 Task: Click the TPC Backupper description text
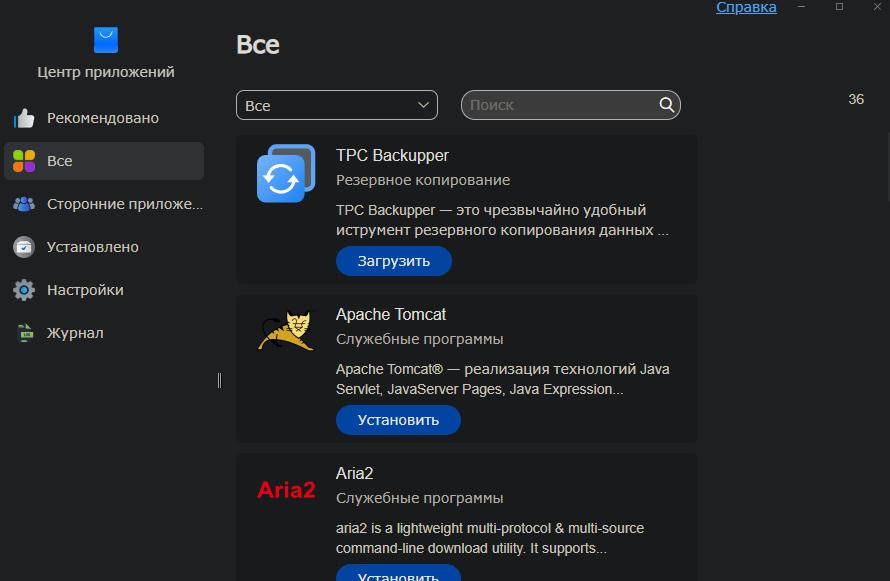pyautogui.click(x=502, y=220)
